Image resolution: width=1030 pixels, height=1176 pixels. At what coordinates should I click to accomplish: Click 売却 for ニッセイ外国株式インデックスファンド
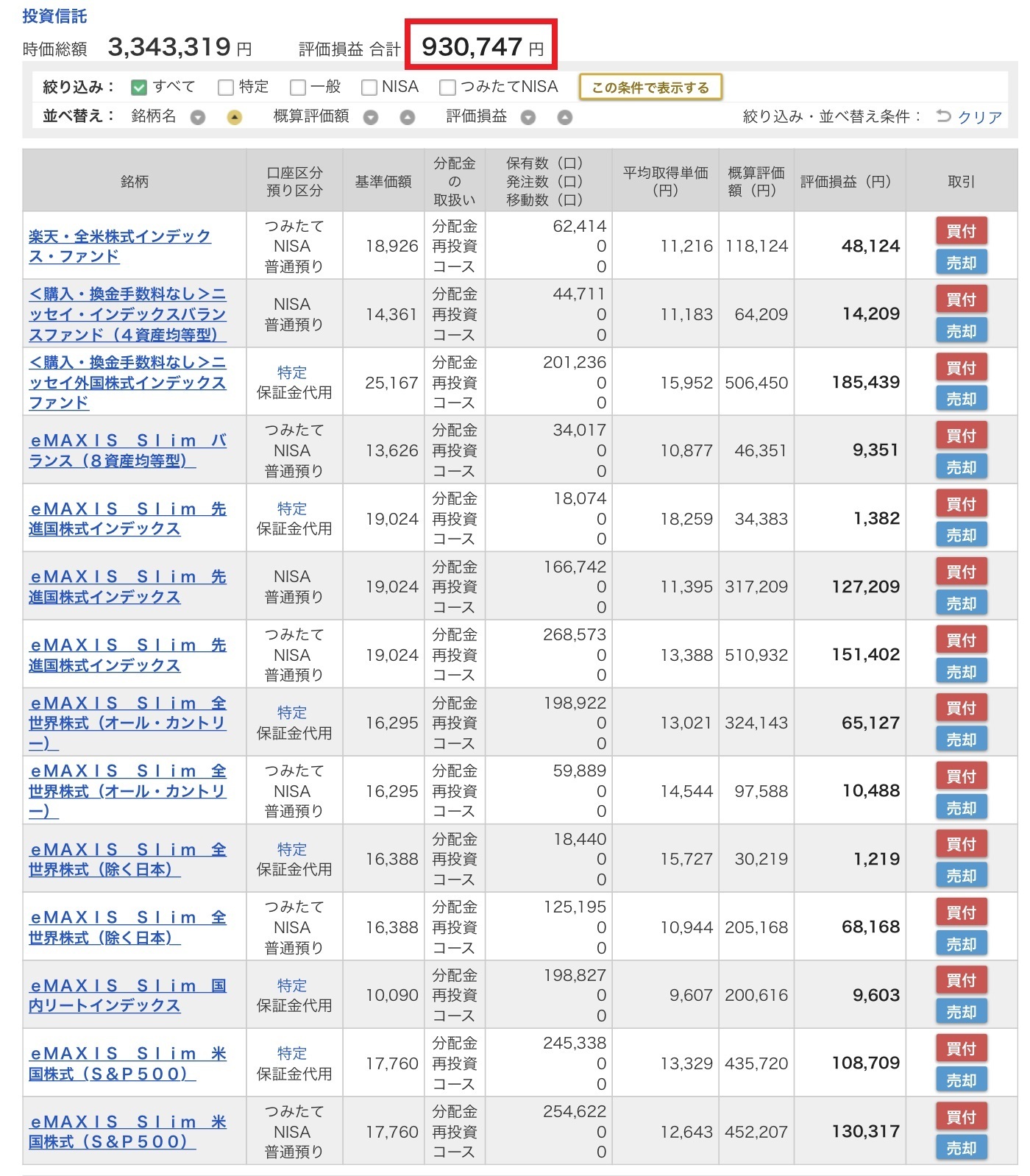click(x=961, y=399)
